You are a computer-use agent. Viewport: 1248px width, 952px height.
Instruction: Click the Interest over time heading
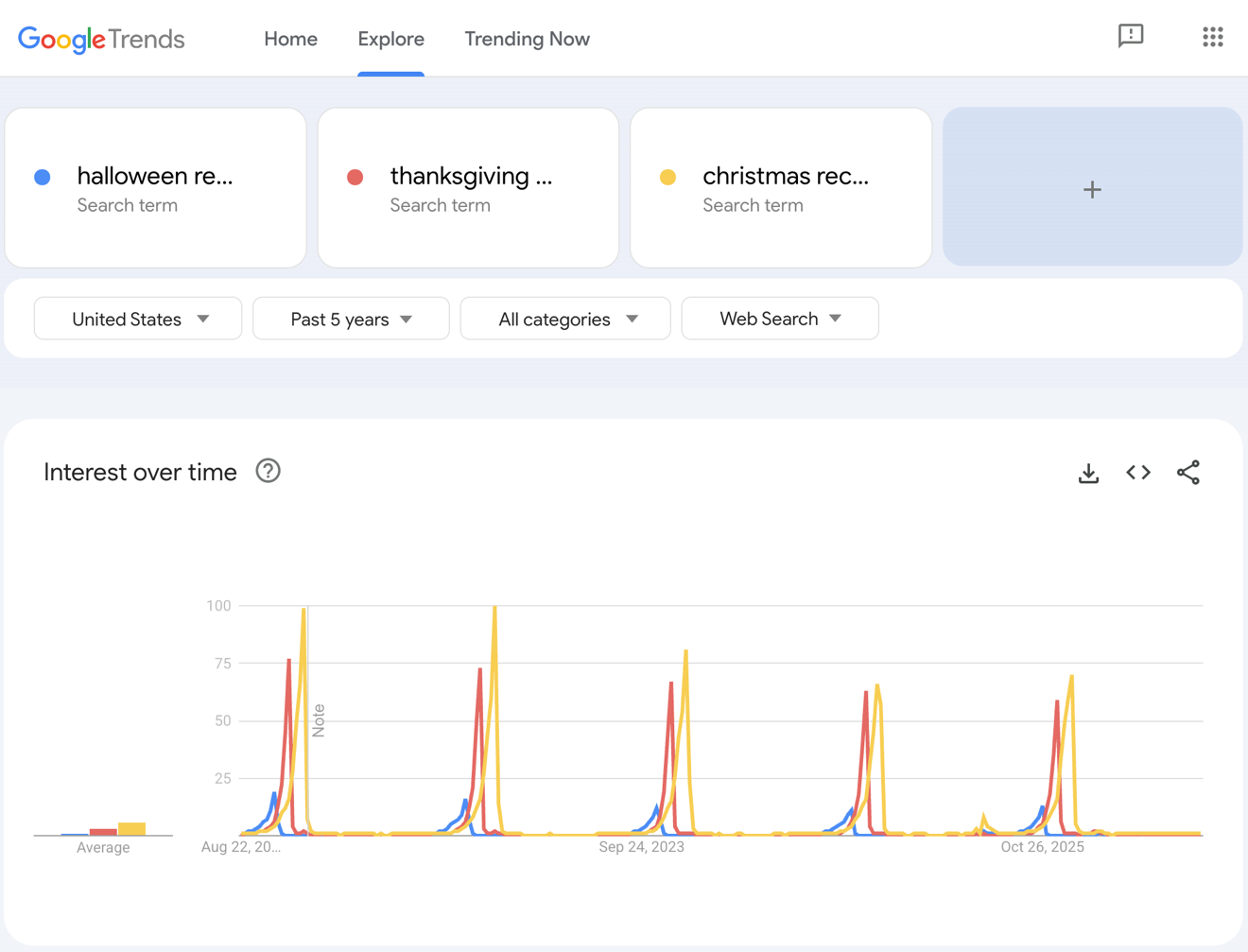140,472
